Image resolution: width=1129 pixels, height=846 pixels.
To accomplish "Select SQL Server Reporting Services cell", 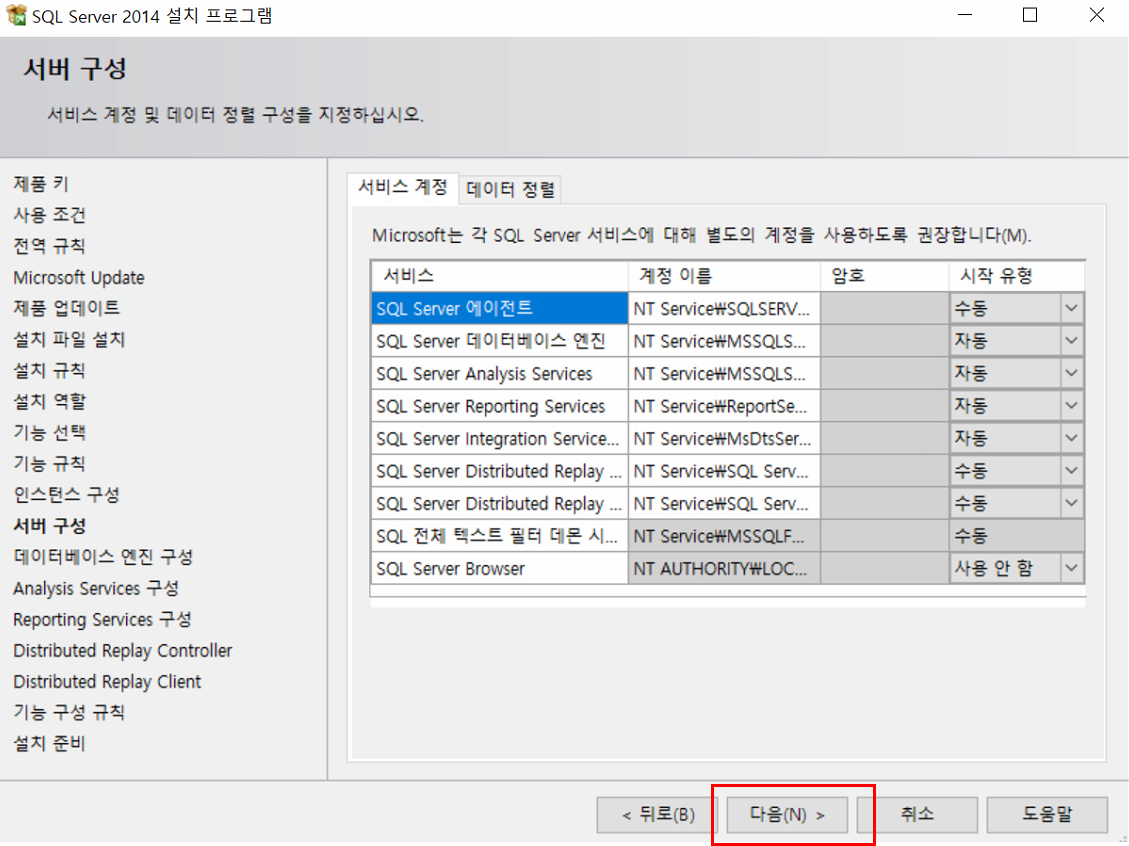I will (x=500, y=405).
